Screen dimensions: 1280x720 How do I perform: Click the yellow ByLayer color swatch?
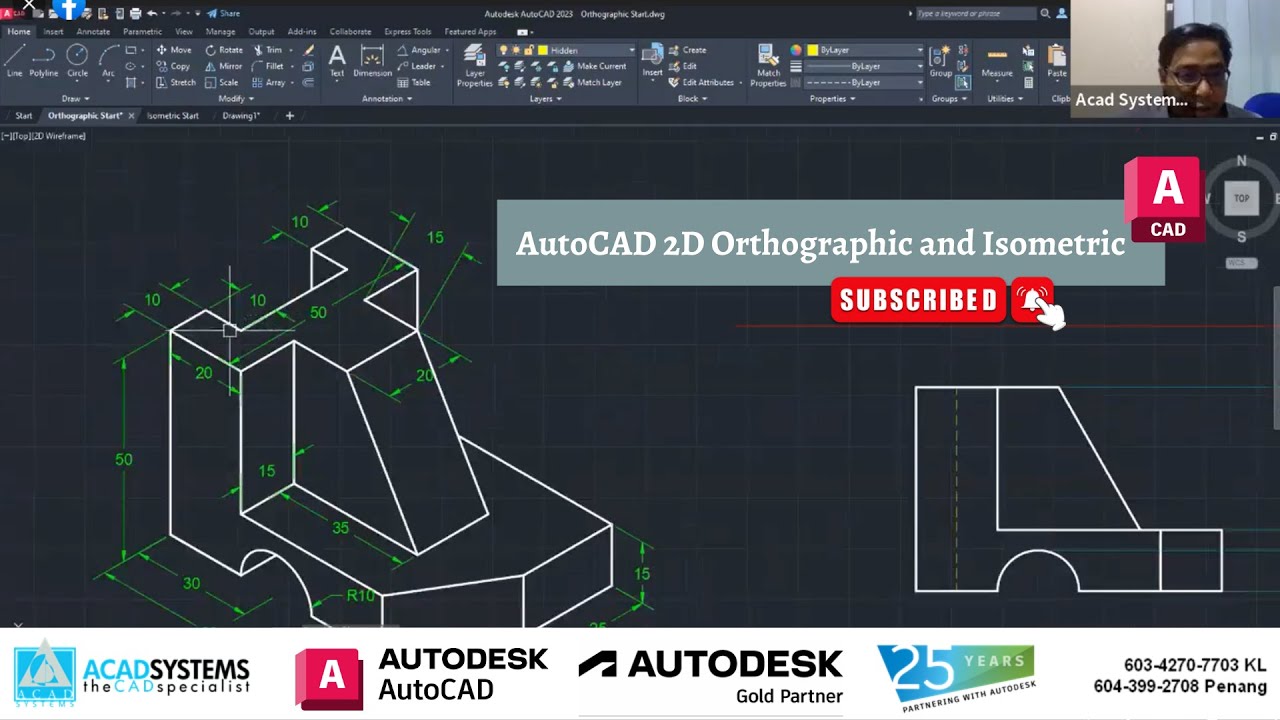[x=812, y=50]
